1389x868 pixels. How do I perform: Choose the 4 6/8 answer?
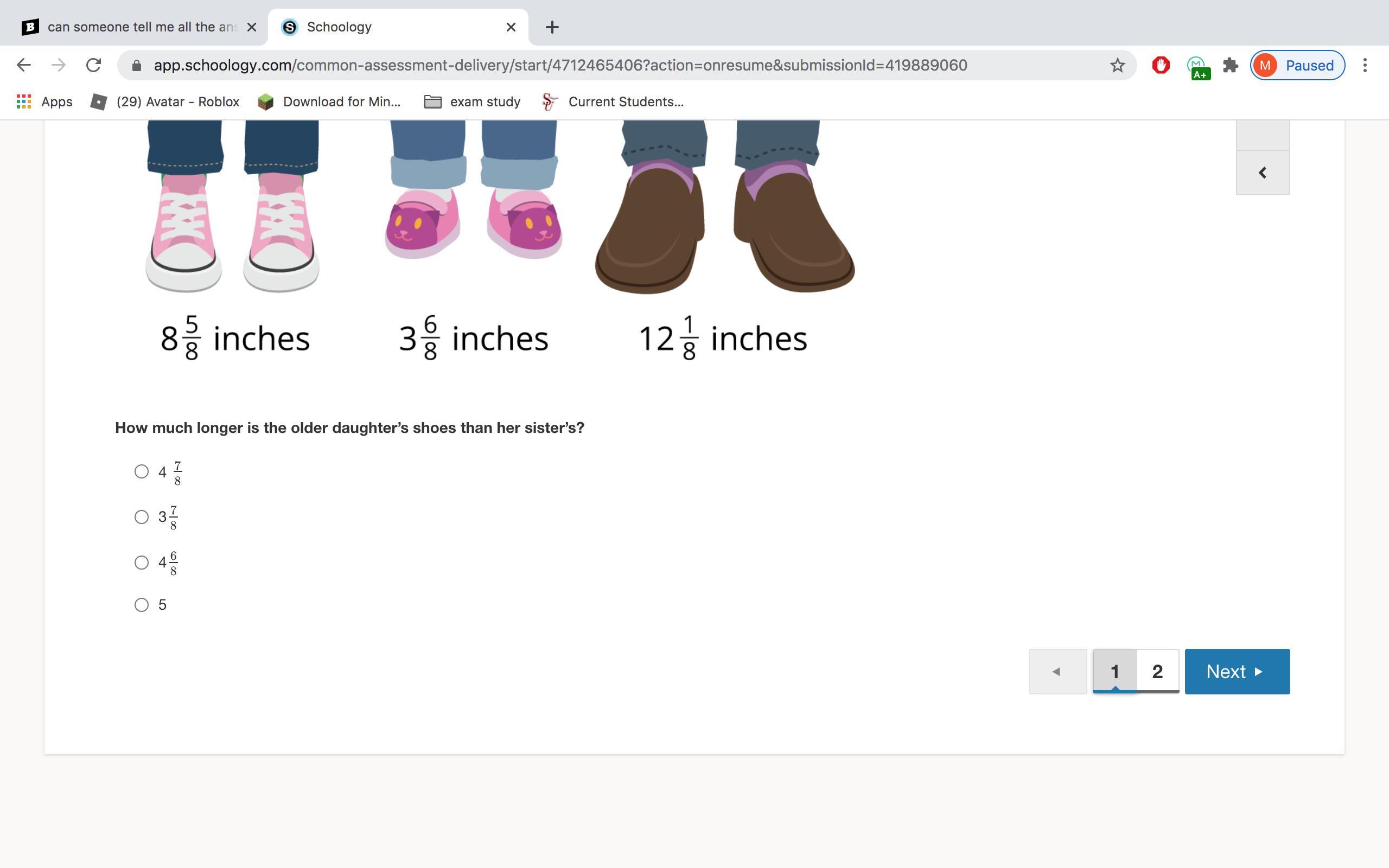pos(141,563)
